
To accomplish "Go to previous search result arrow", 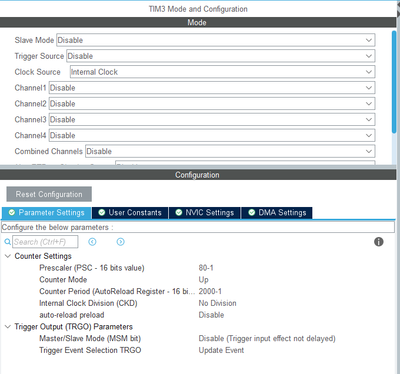I will (x=92, y=242).
